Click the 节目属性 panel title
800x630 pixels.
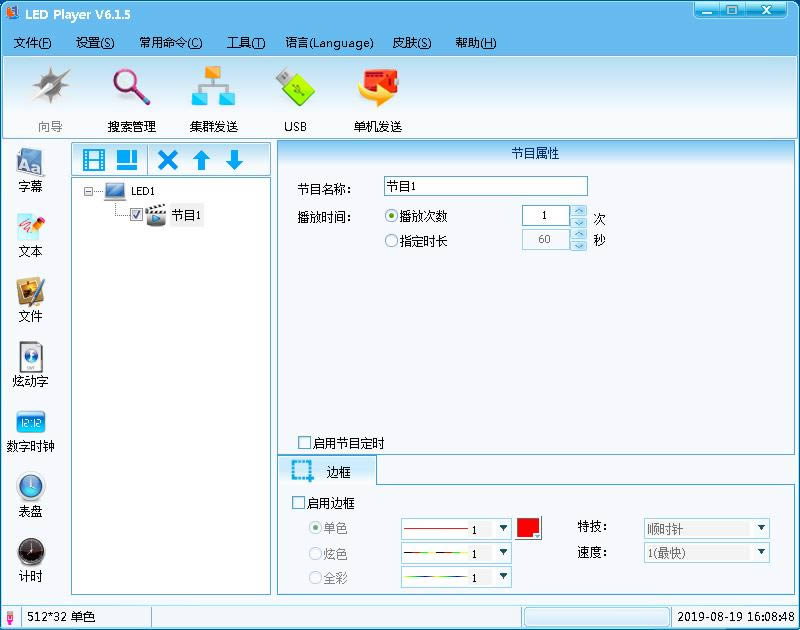click(x=535, y=153)
